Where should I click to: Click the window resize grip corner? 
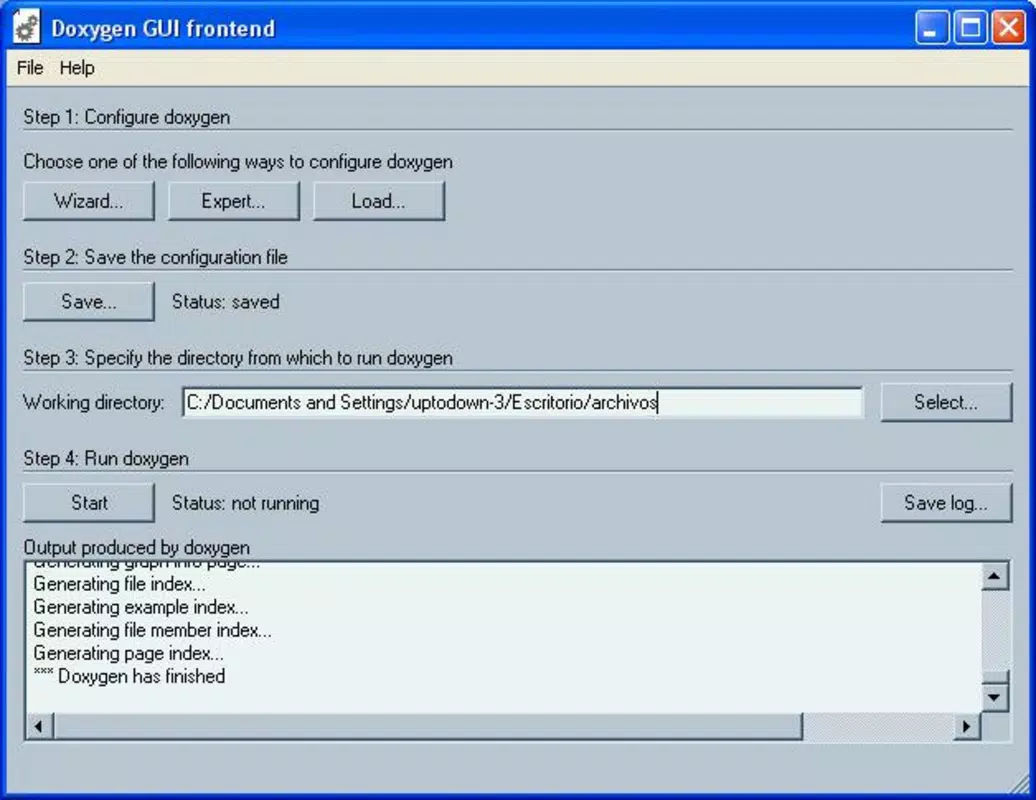coord(1019,783)
